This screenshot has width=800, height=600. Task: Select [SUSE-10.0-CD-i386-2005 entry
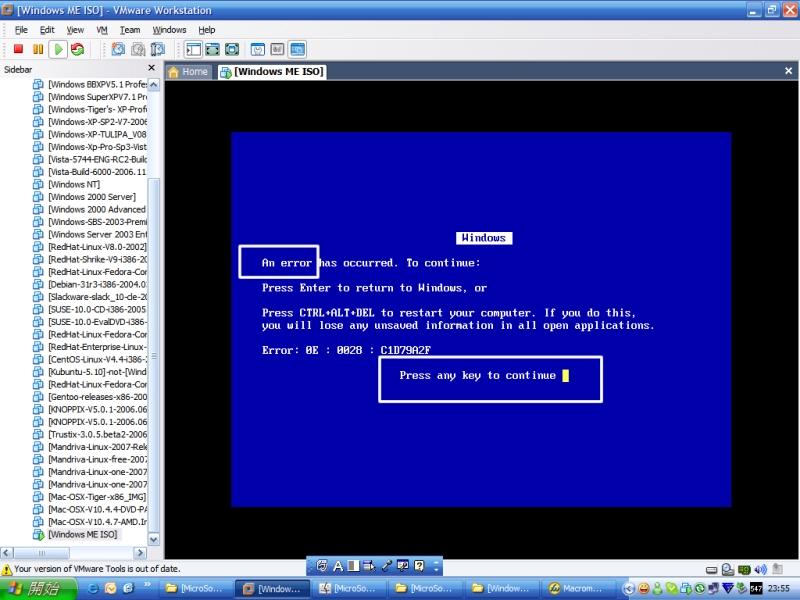click(x=90, y=309)
